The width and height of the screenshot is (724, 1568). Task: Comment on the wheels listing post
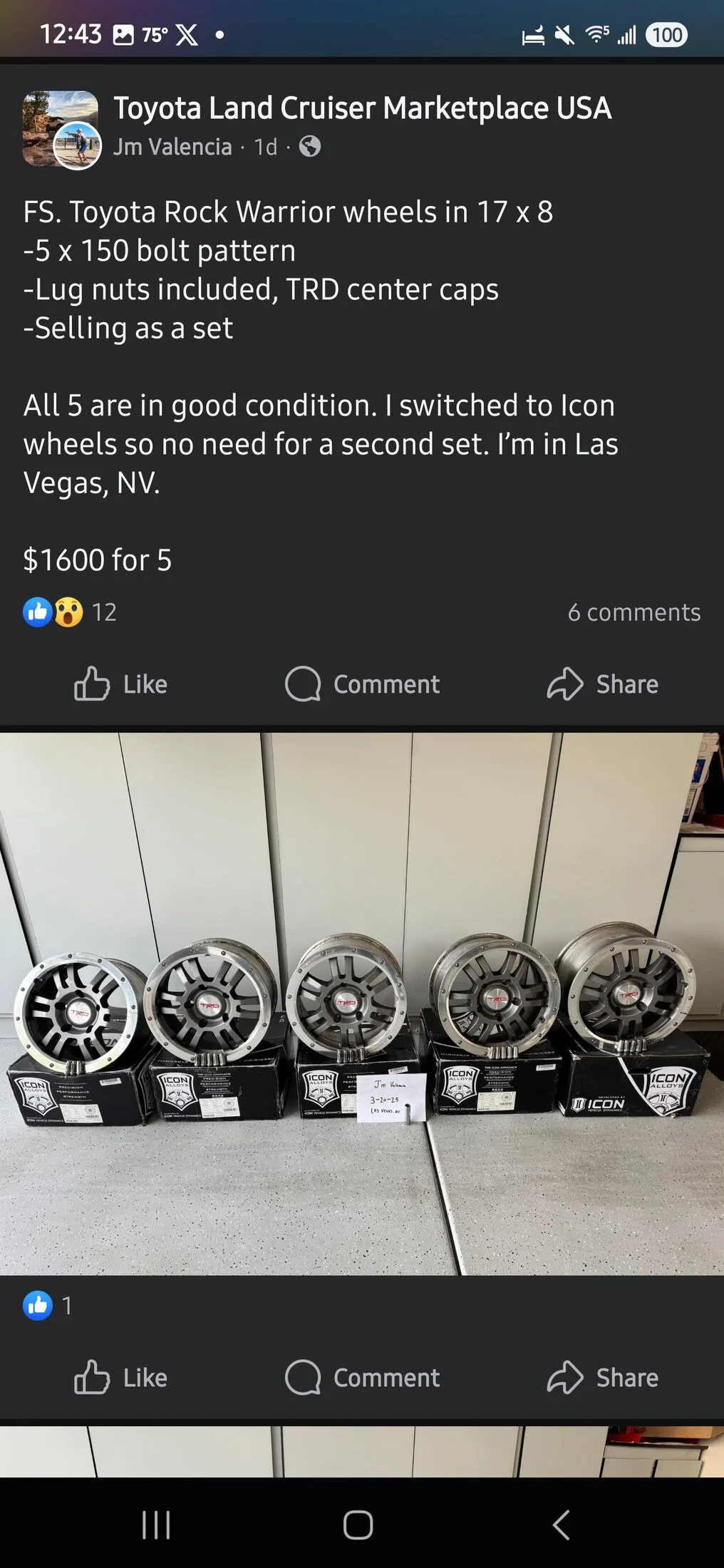[x=363, y=684]
